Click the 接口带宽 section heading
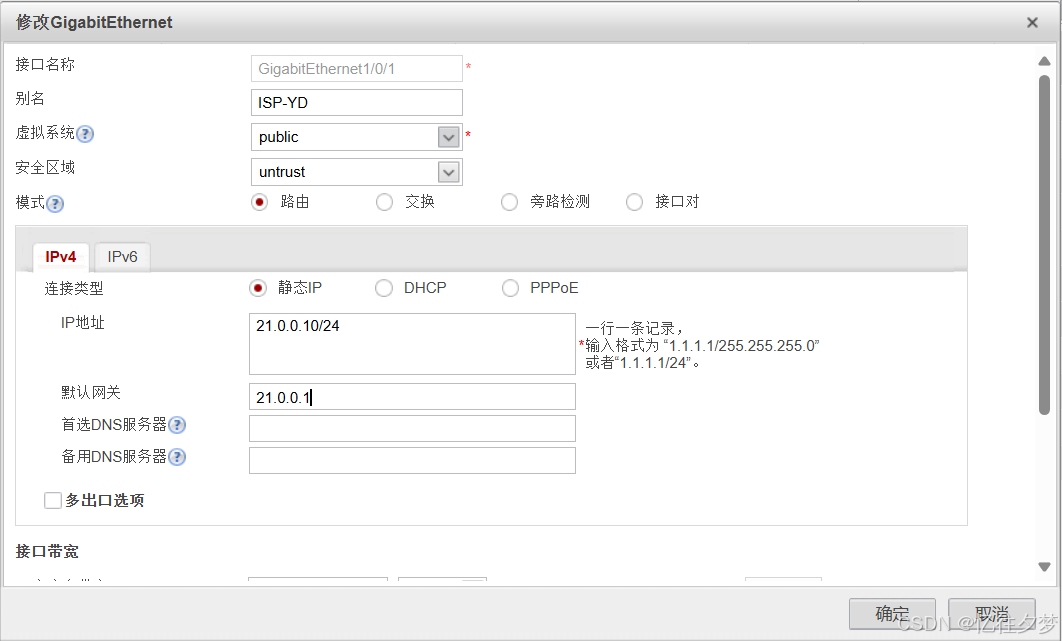1062x641 pixels. tap(47, 552)
